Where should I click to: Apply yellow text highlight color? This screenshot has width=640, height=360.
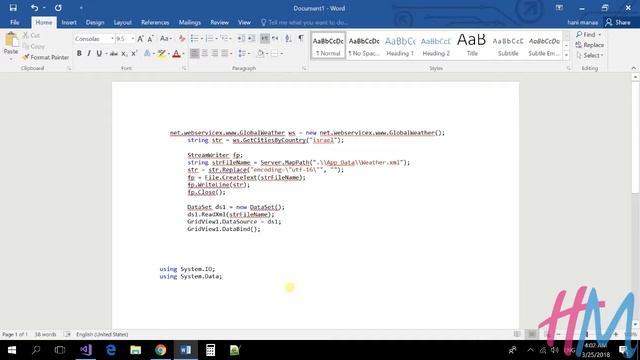tap(162, 53)
